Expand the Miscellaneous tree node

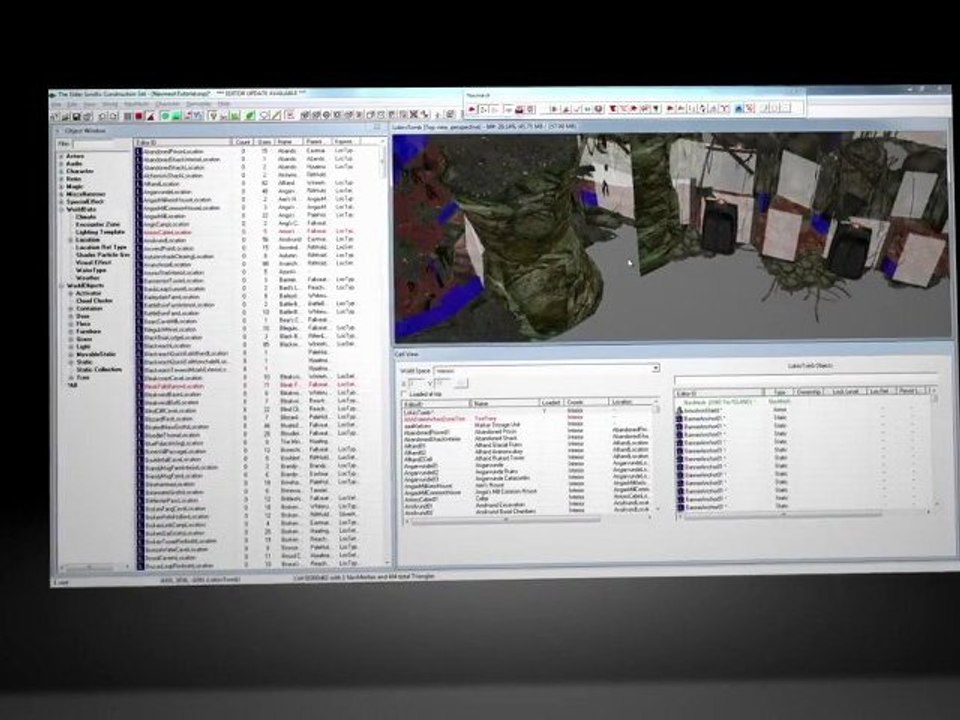[x=61, y=194]
